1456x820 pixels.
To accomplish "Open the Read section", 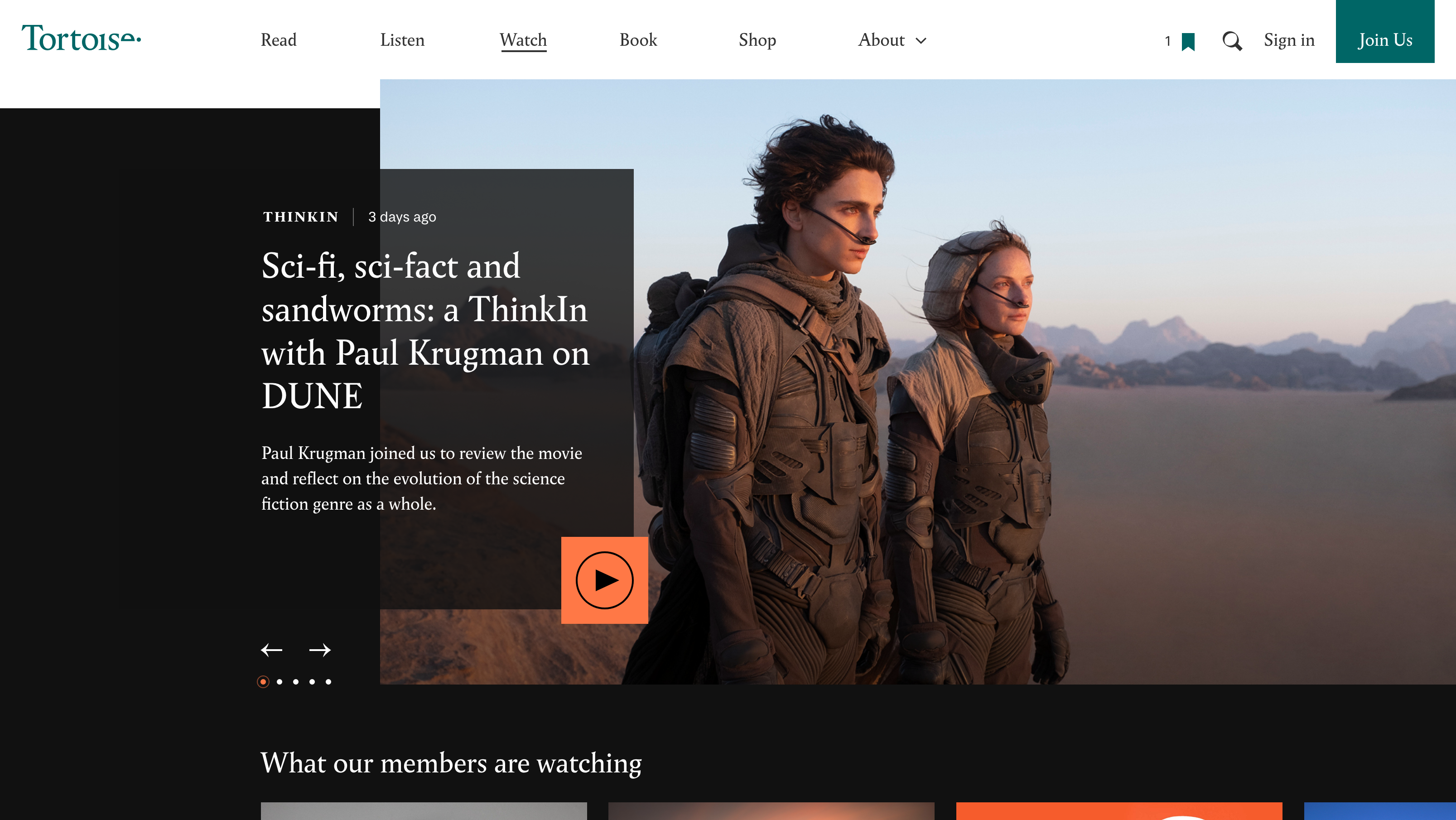I will [278, 40].
